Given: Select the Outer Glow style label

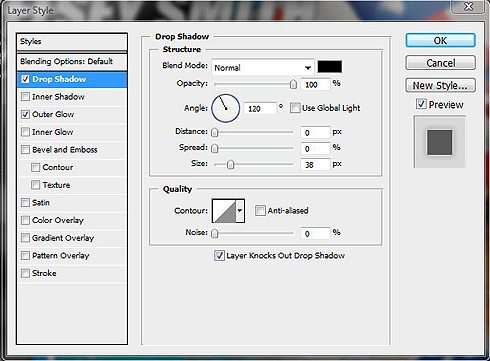Looking at the screenshot, I should (x=53, y=114).
